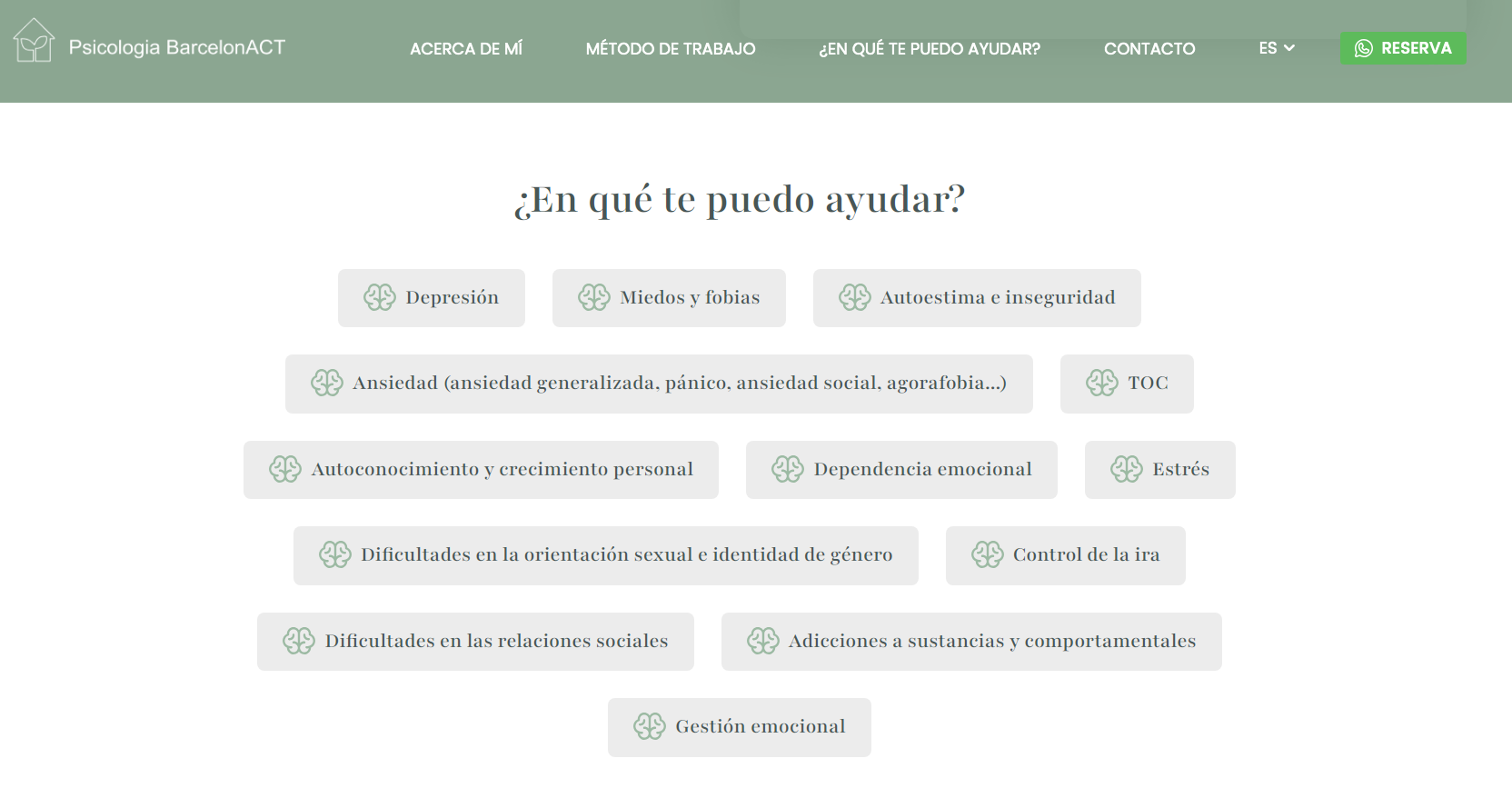This screenshot has height=798, width=1512.
Task: Go to Método de trabajo in navigation
Action: point(671,49)
